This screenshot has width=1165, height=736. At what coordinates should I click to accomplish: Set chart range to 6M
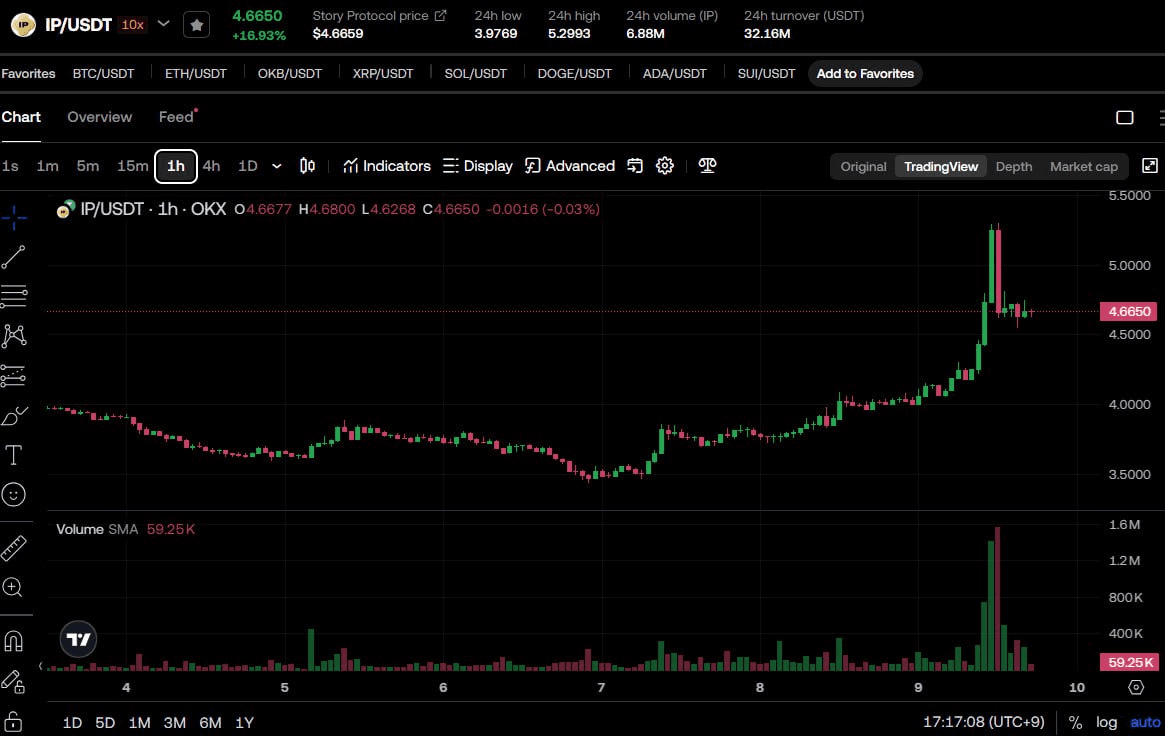click(x=210, y=722)
